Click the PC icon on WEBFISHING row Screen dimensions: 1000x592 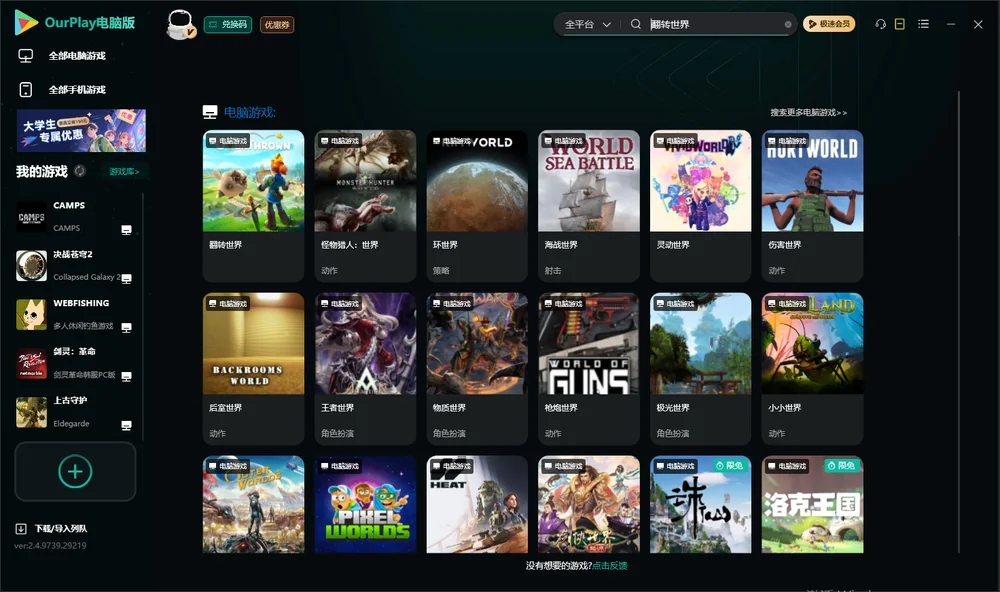tap(126, 327)
